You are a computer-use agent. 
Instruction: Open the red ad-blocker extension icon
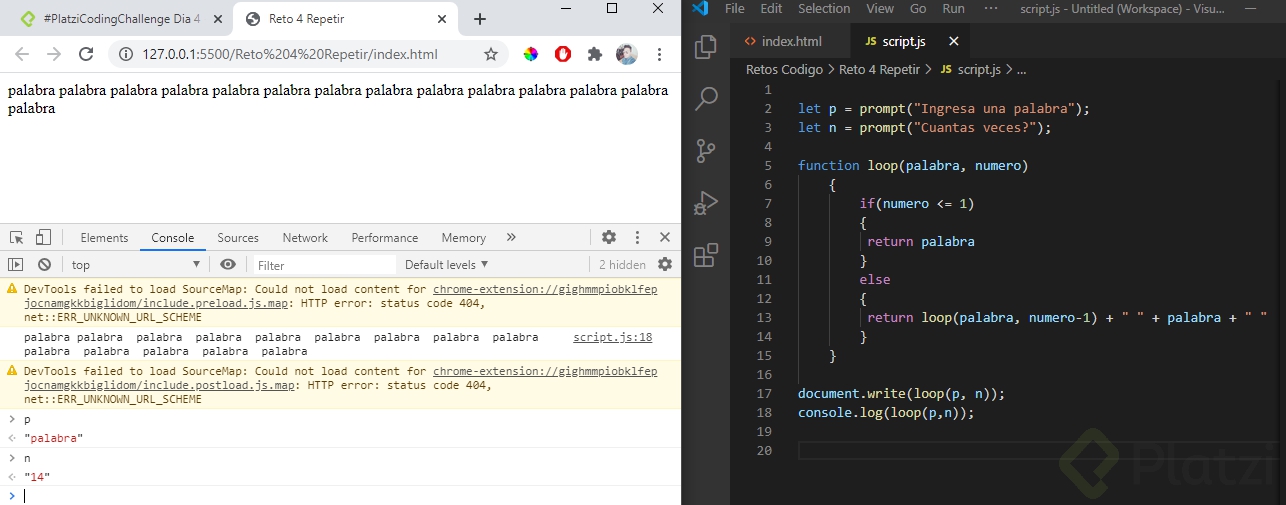[x=563, y=54]
